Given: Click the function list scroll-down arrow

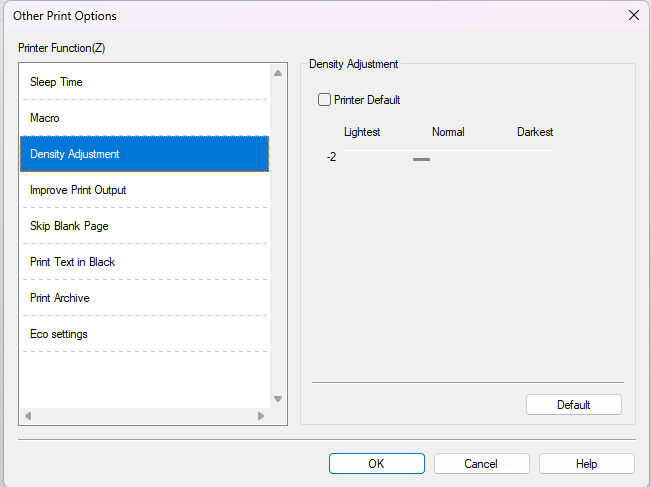Looking at the screenshot, I should (278, 399).
